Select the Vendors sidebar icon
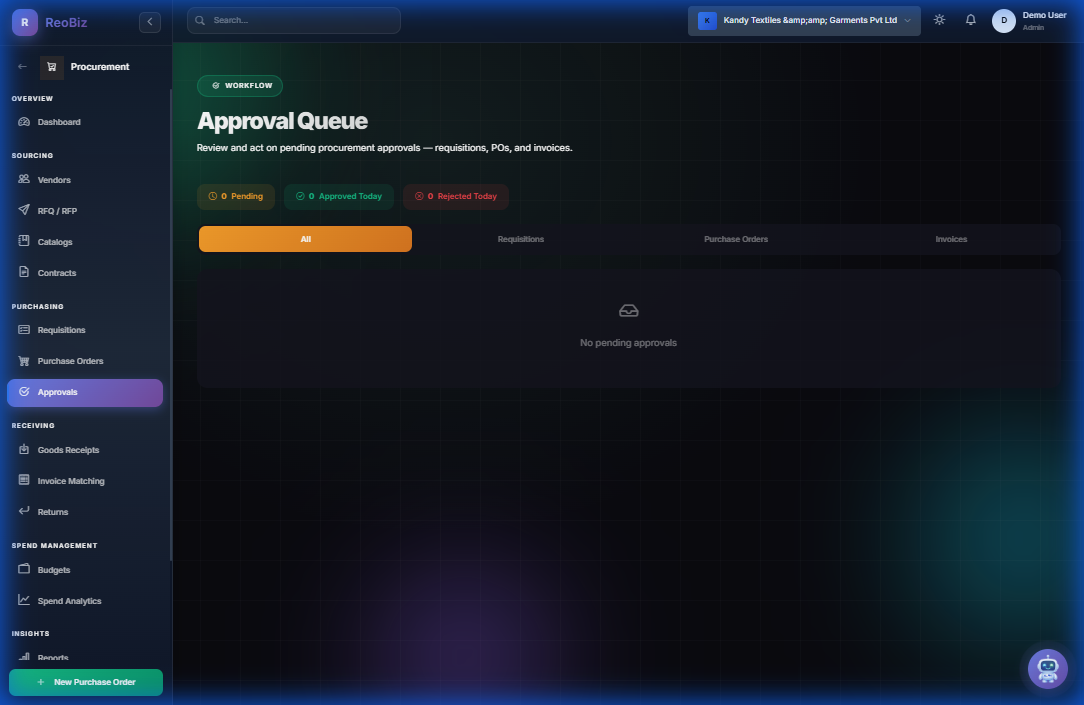The height and width of the screenshot is (705, 1084). 22,179
